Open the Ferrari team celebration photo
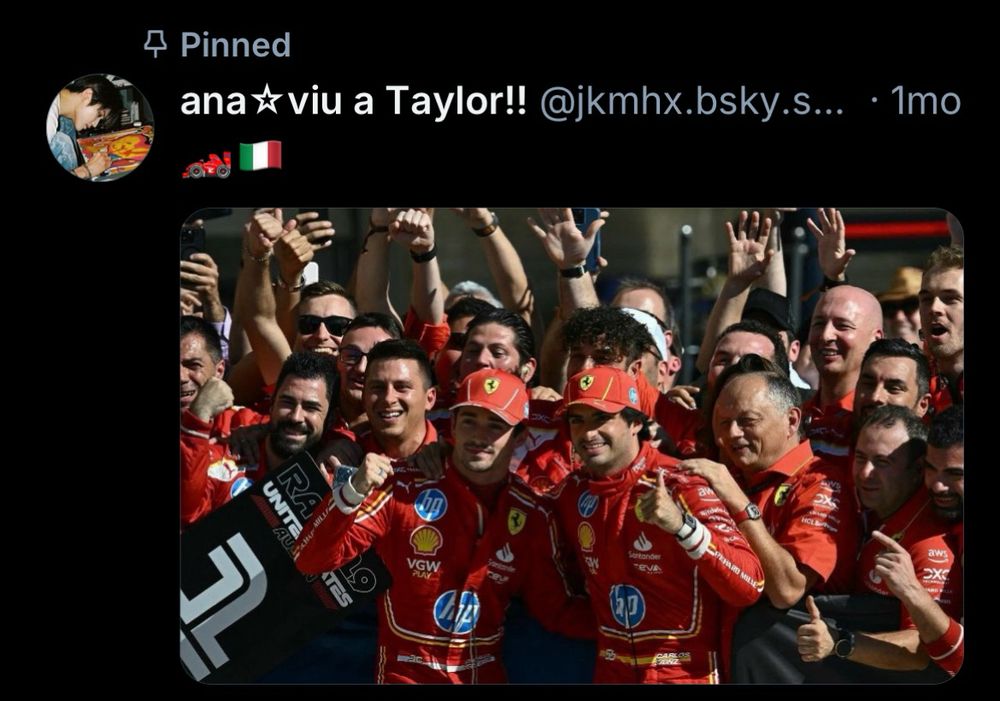This screenshot has height=701, width=1000. pos(572,446)
